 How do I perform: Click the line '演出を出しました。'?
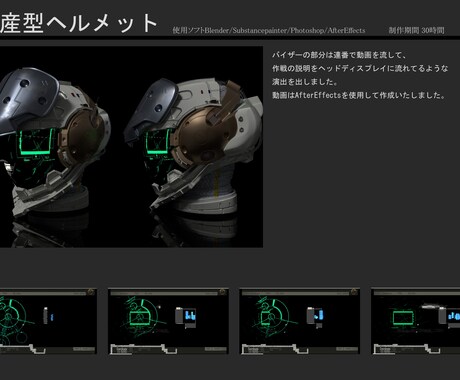coord(305,82)
